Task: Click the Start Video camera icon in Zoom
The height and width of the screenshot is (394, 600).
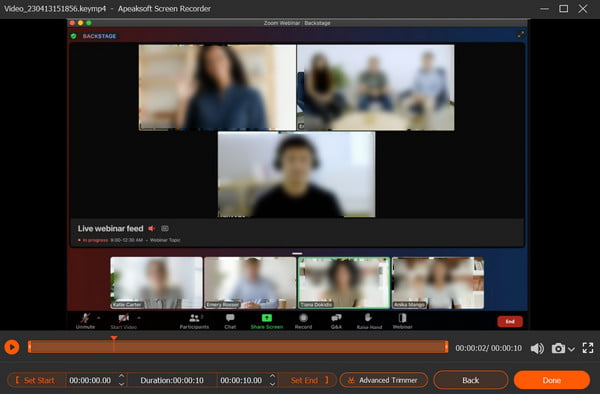Action: pos(123,318)
